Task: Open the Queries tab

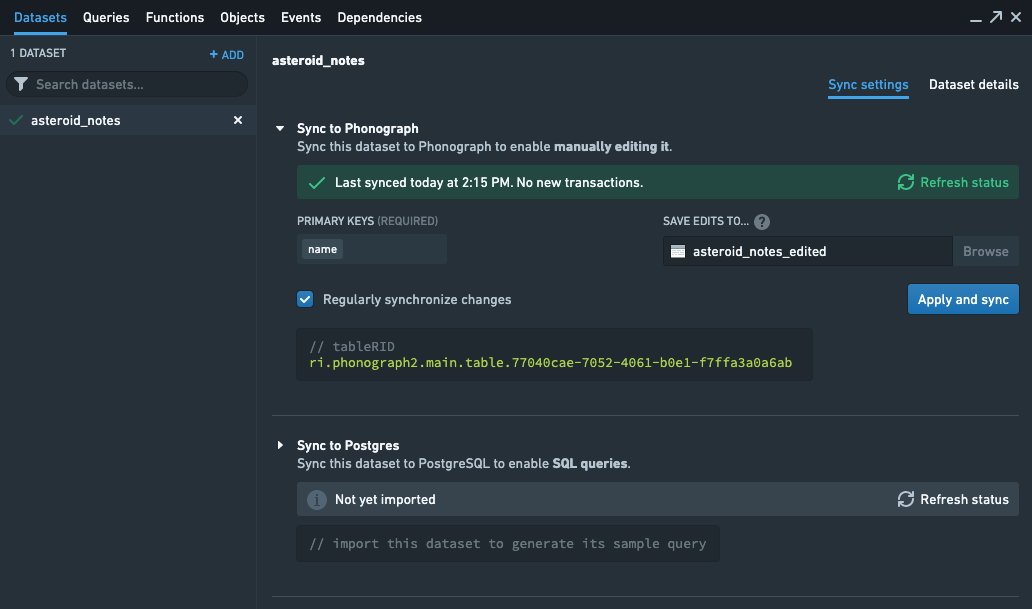Action: [x=106, y=18]
